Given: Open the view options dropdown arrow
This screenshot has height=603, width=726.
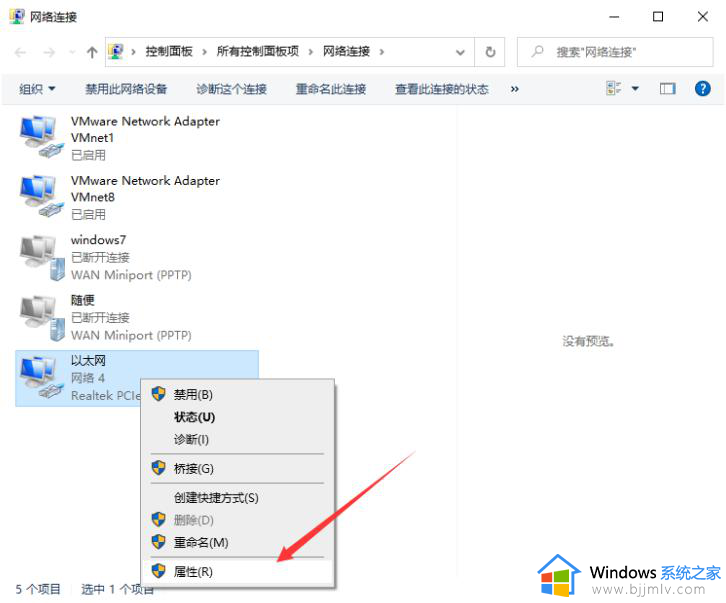Looking at the screenshot, I should 635,88.
